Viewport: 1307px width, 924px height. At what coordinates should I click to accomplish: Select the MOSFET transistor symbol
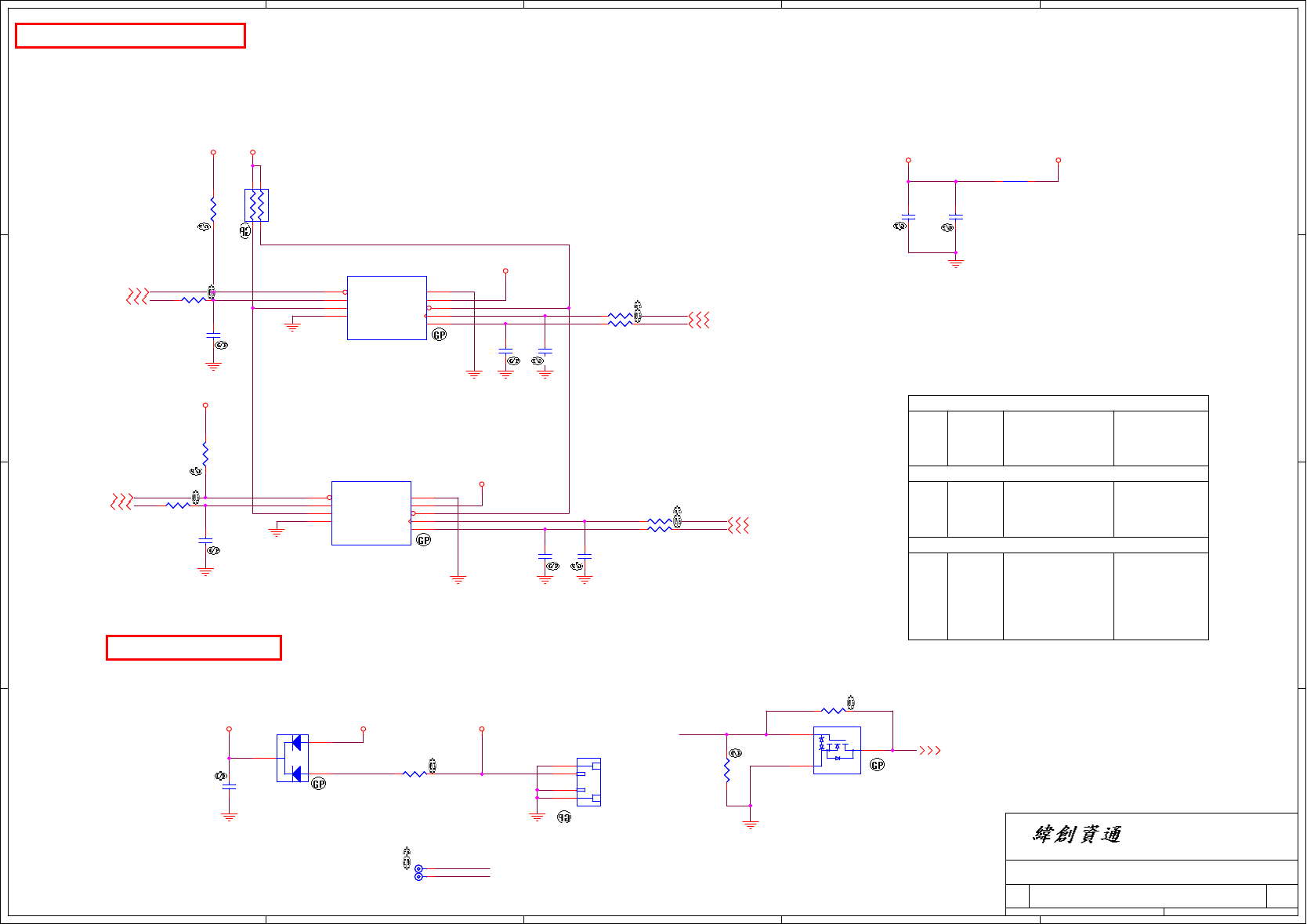pos(837,750)
